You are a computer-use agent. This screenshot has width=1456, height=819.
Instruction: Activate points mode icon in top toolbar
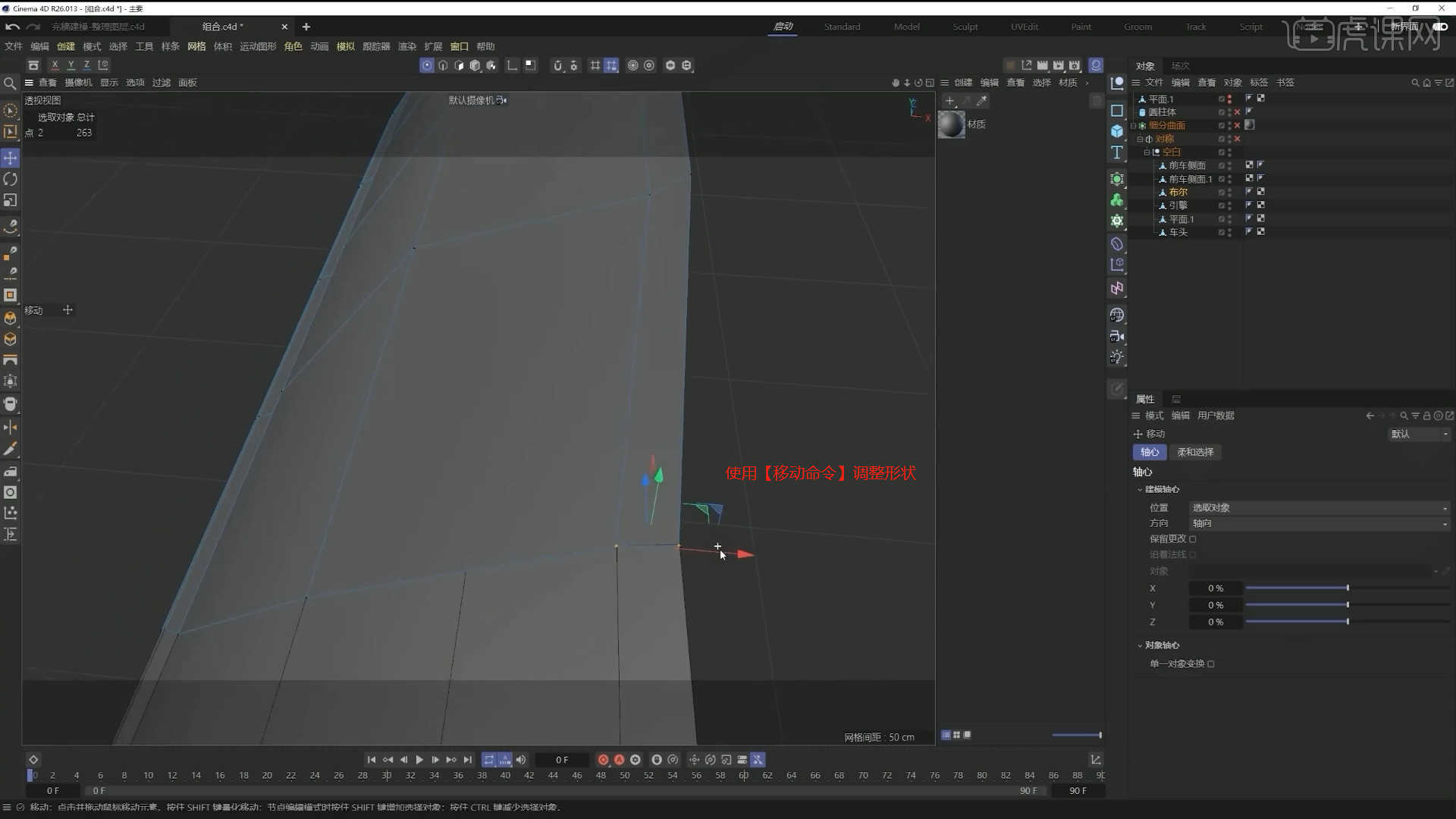coord(427,65)
